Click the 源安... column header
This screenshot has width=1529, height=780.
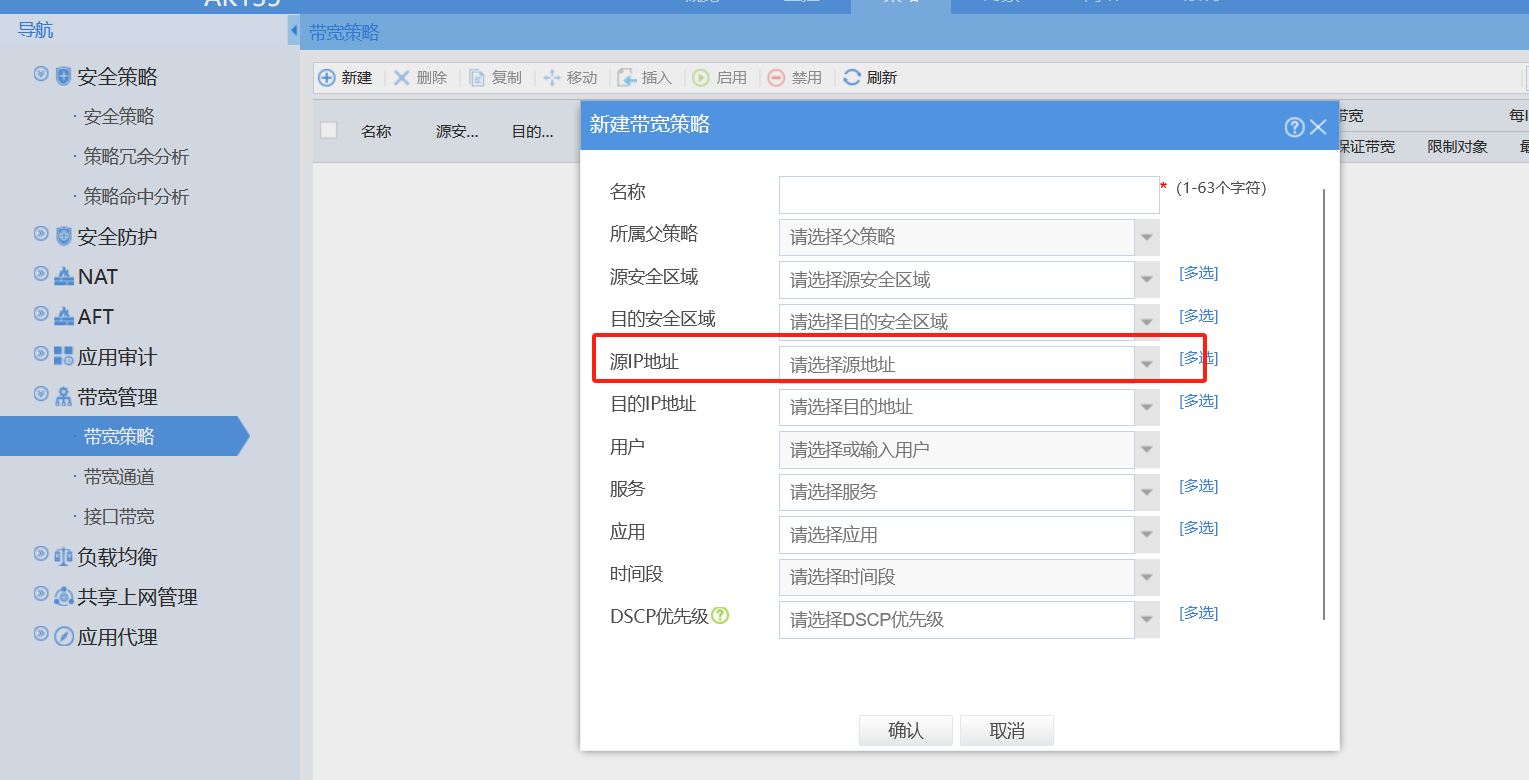click(x=457, y=131)
